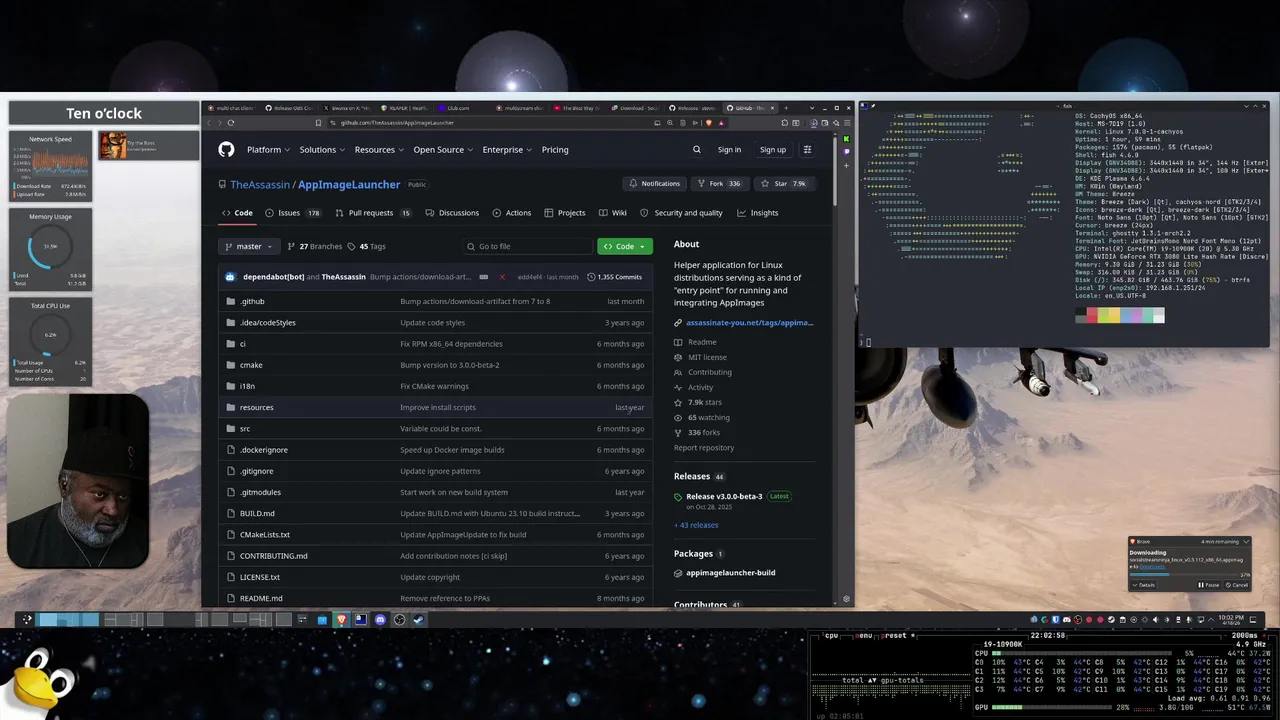This screenshot has height=720, width=1280.
Task: Open the green Code dropdown button
Action: (x=625, y=246)
